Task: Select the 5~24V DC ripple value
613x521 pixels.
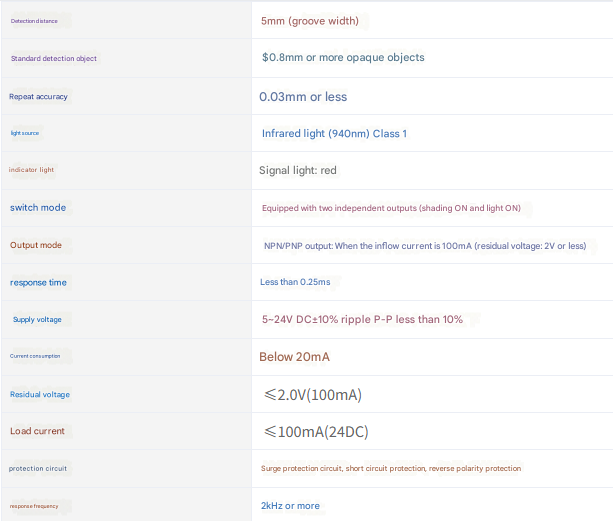Action: [362, 319]
